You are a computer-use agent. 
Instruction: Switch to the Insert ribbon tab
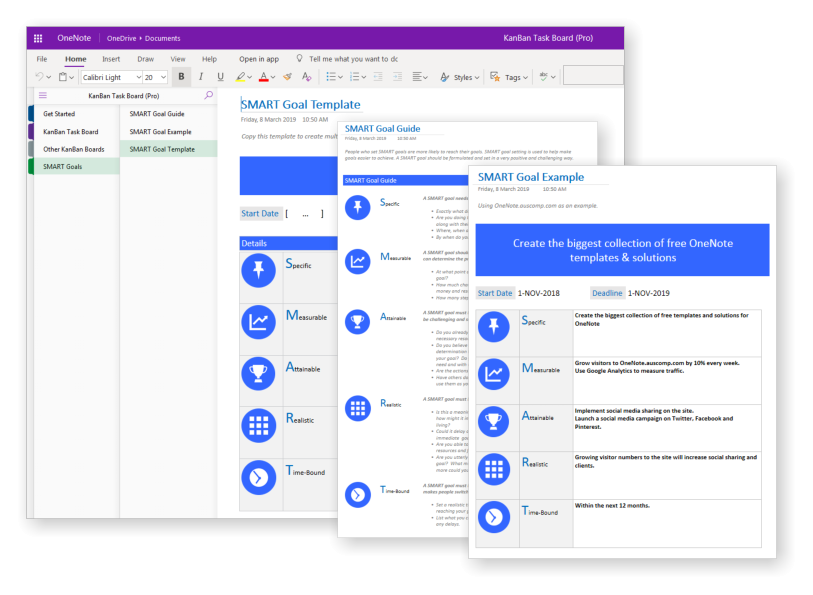point(110,59)
